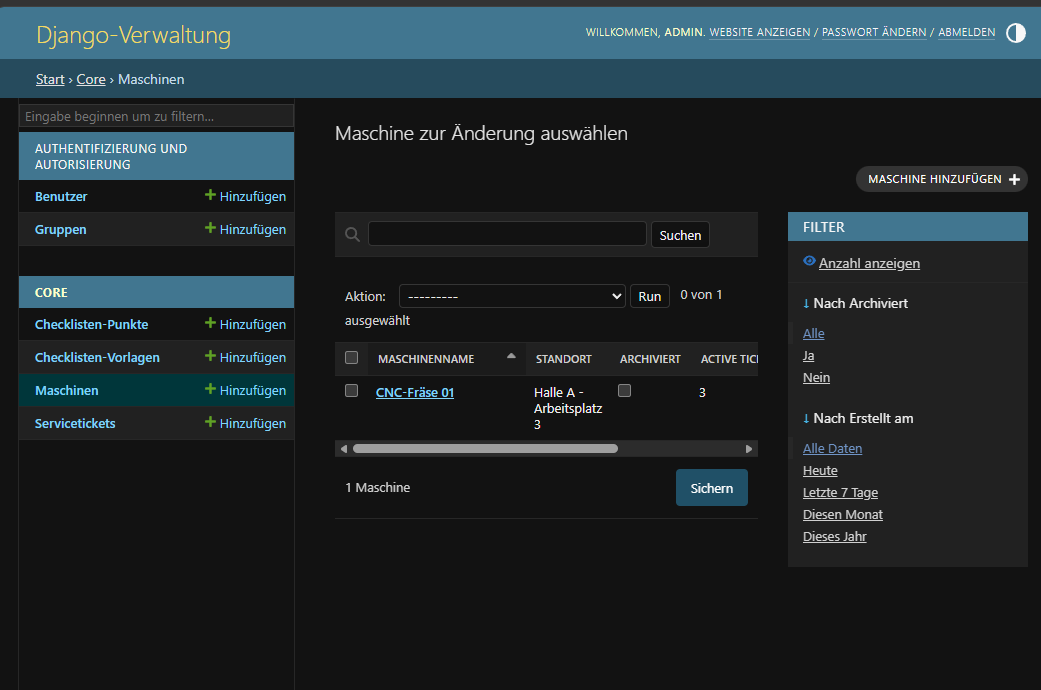Click the Suchen button
The height and width of the screenshot is (690, 1041).
[x=680, y=235]
